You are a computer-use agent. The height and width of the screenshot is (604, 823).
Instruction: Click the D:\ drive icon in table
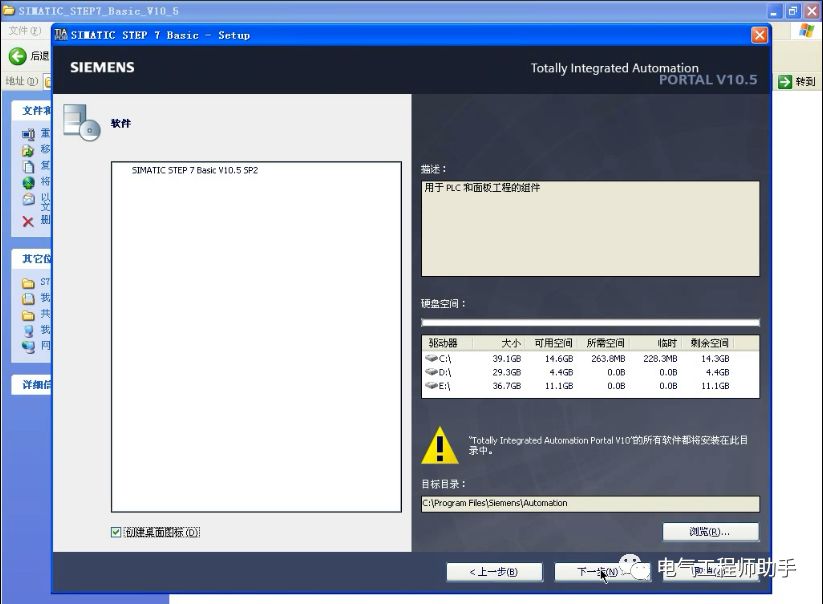(431, 372)
